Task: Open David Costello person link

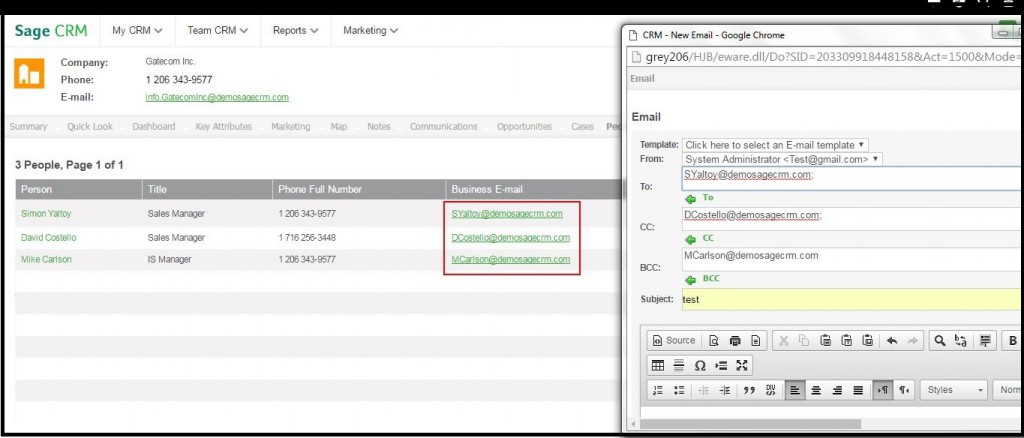Action: coord(48,238)
